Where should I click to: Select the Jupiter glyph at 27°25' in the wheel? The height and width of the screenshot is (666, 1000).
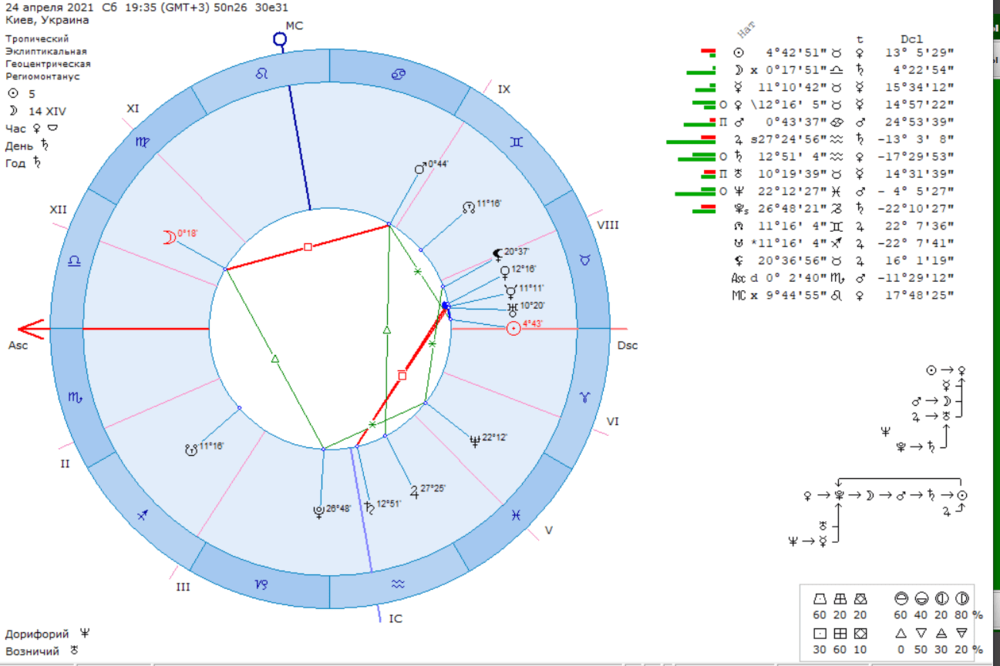tap(415, 491)
